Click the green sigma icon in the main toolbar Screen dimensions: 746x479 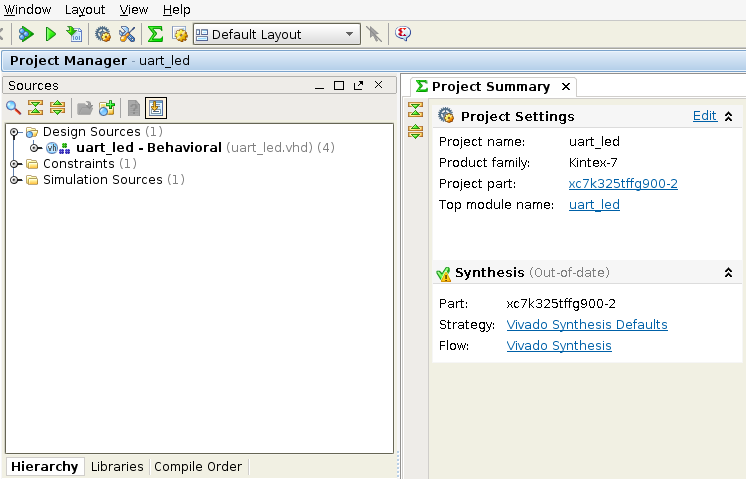pyautogui.click(x=155, y=34)
